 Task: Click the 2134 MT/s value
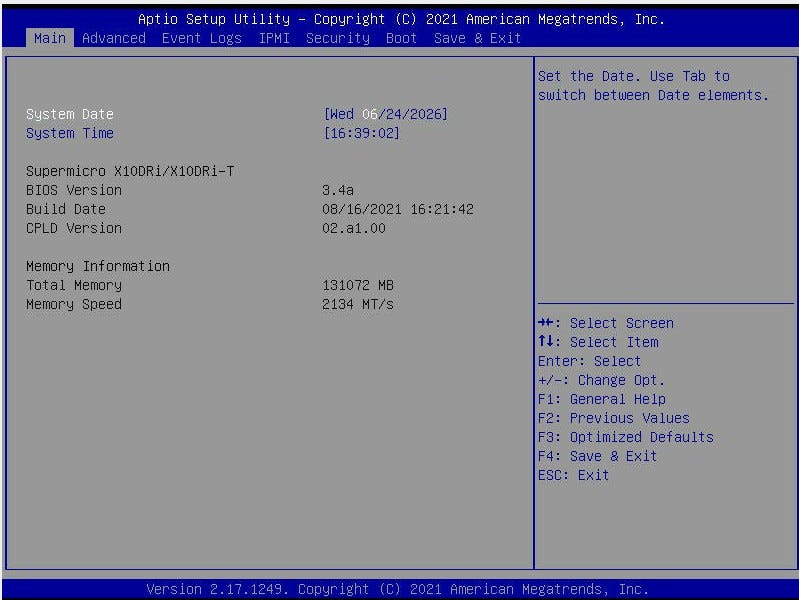click(358, 304)
